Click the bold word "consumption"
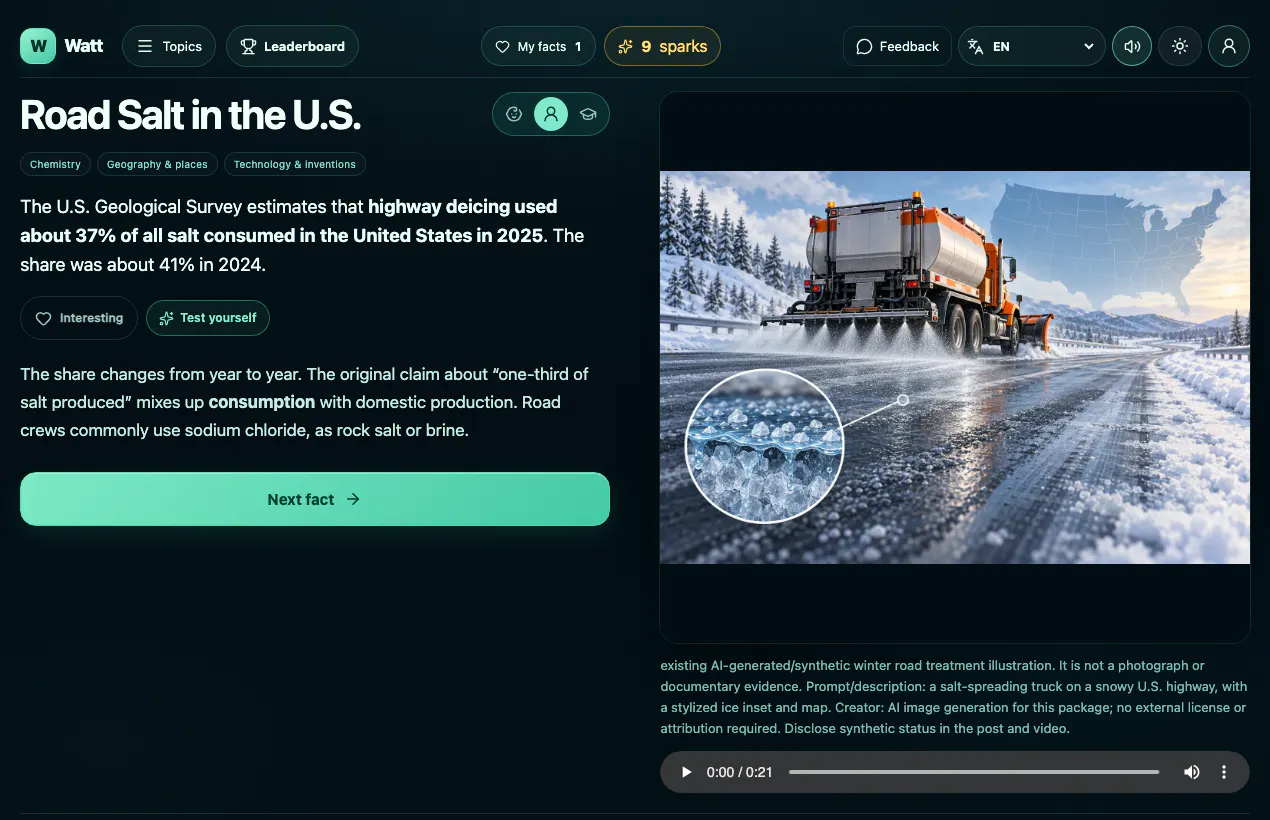 pyautogui.click(x=262, y=402)
